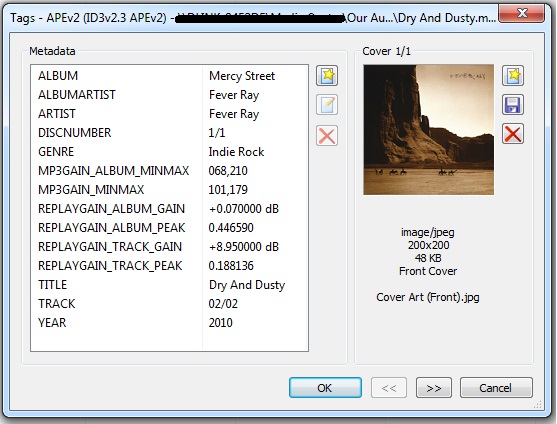Screen dimensions: 557x424
Task: Select the REPLAYGAIN_ALBUM_GAIN row
Action: (x=169, y=209)
